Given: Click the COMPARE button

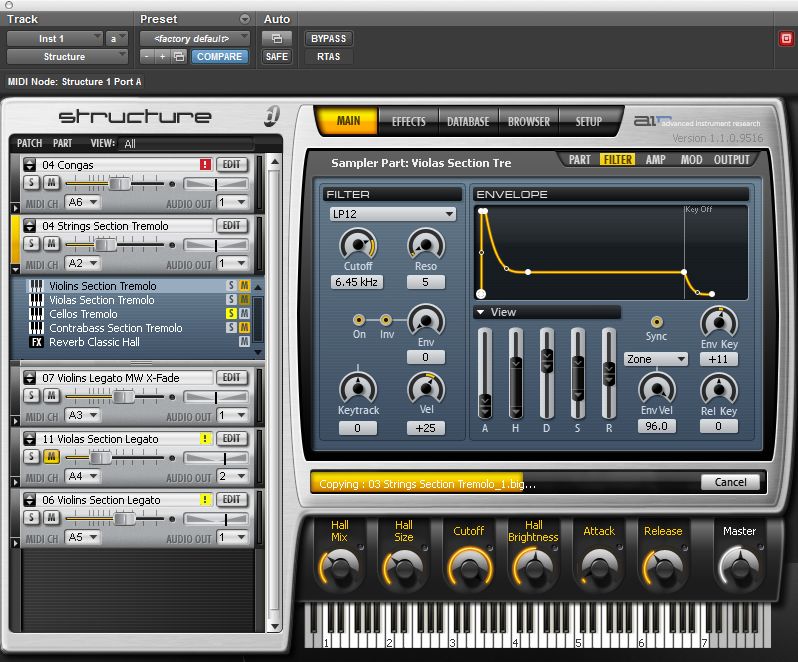Looking at the screenshot, I should pyautogui.click(x=220, y=56).
